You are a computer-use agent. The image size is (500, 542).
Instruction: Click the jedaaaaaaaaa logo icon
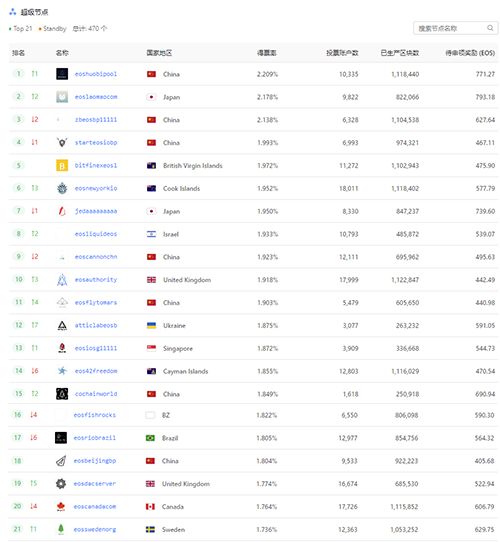(x=62, y=211)
